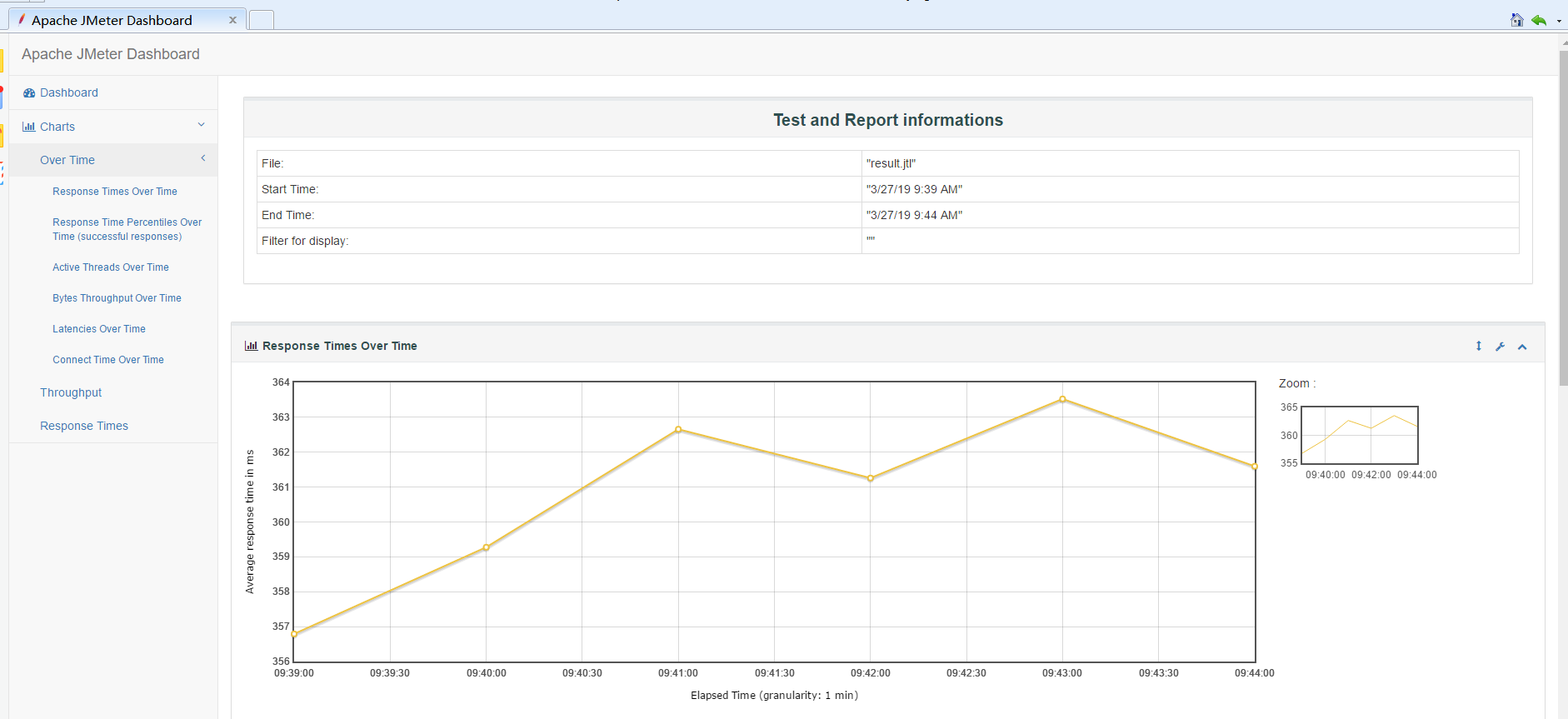Select the Throughput sidebar menu
This screenshot has height=719, width=1568.
[71, 392]
